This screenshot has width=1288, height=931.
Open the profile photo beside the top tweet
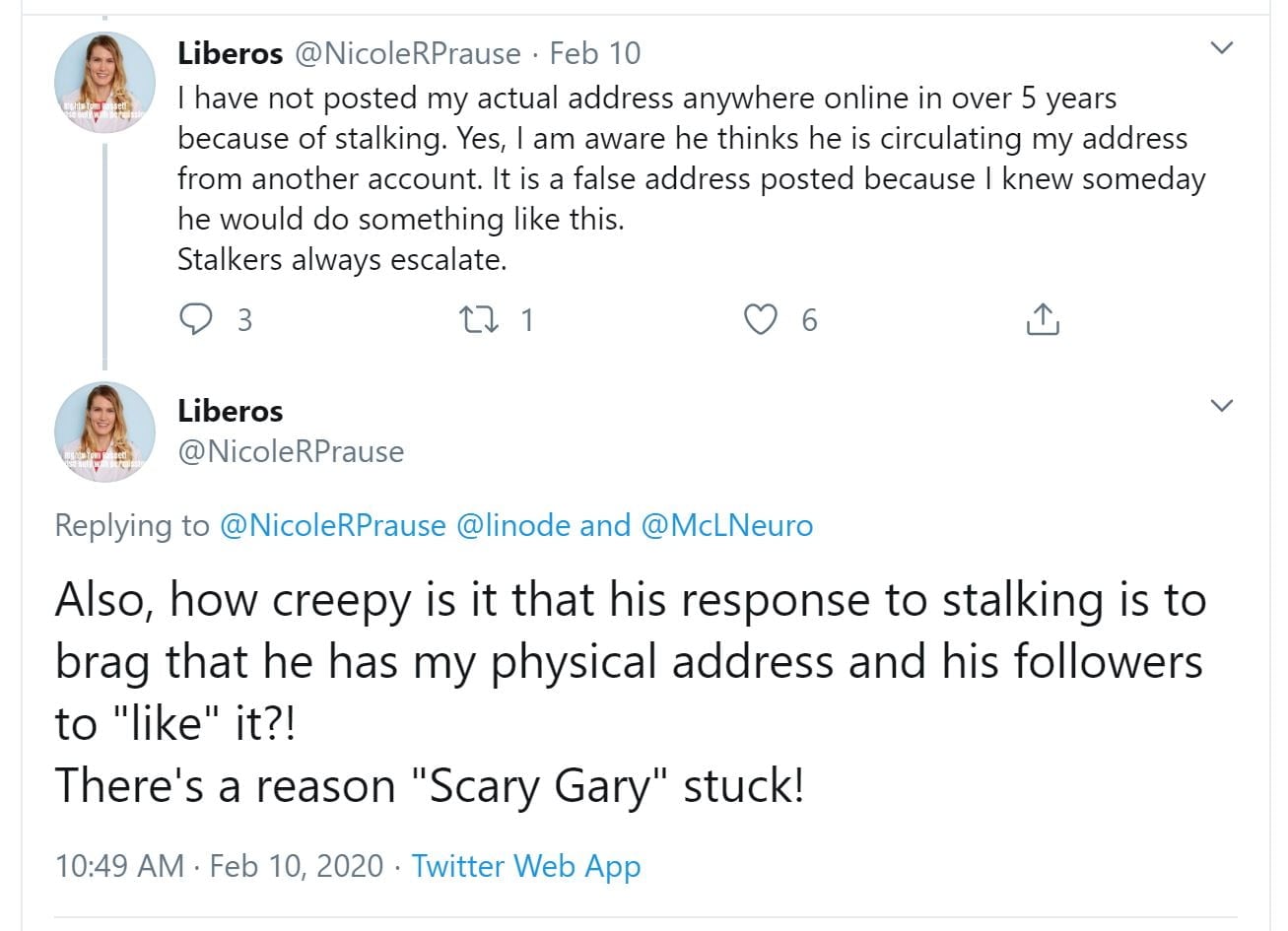tap(104, 82)
